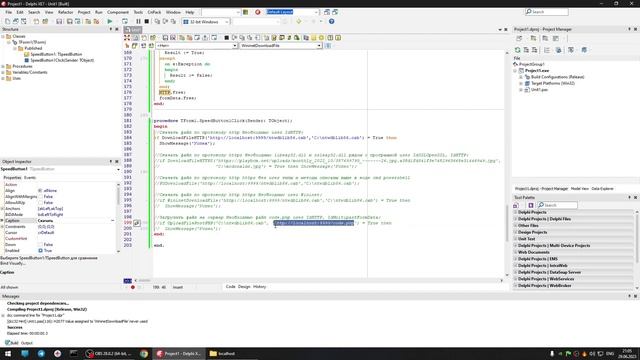640x360 pixels.
Task: Toggle AllowAllUp checkbox in Object Inspector
Action: point(40,202)
